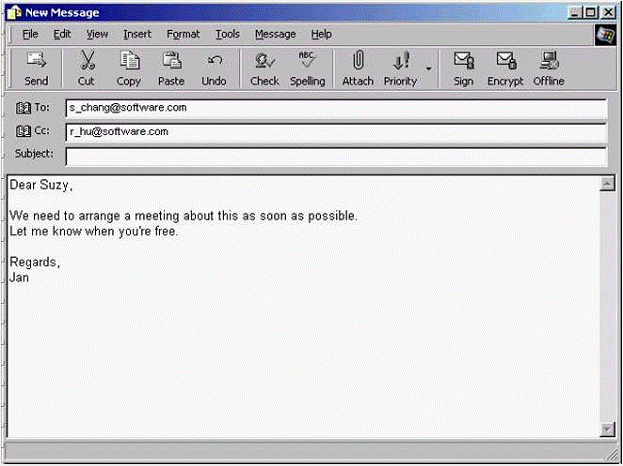Open the Format menu
The image size is (623, 466).
[183, 34]
